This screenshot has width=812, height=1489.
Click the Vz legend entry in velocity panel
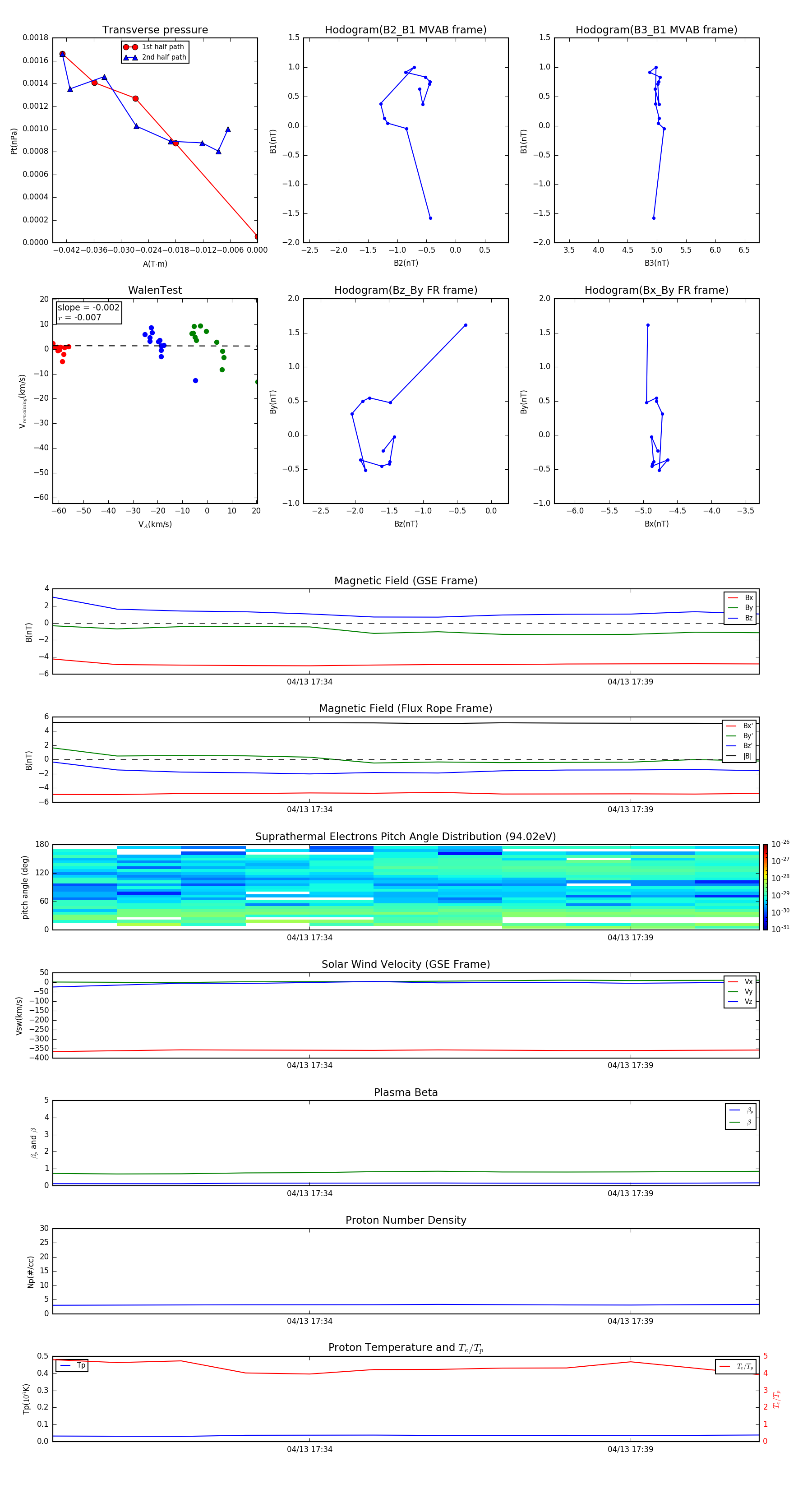point(740,1002)
